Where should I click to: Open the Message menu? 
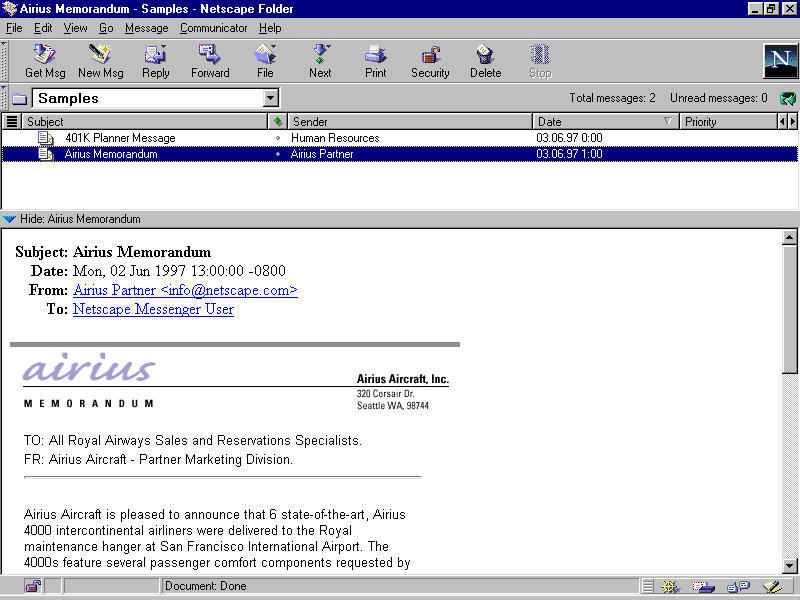[x=146, y=28]
